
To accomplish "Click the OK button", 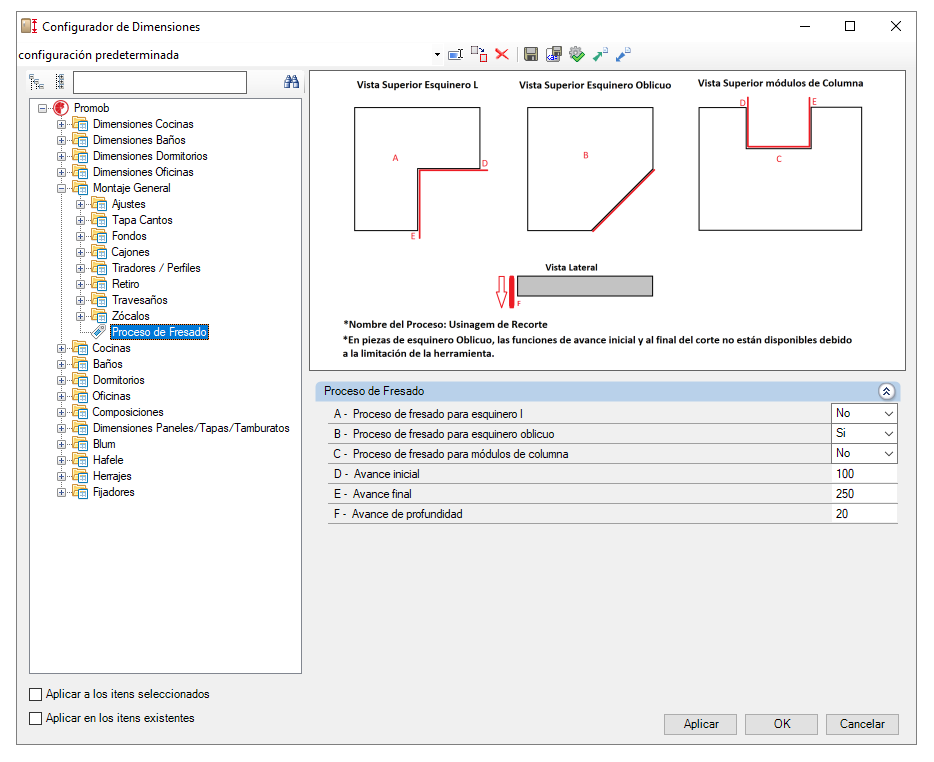I will [782, 724].
